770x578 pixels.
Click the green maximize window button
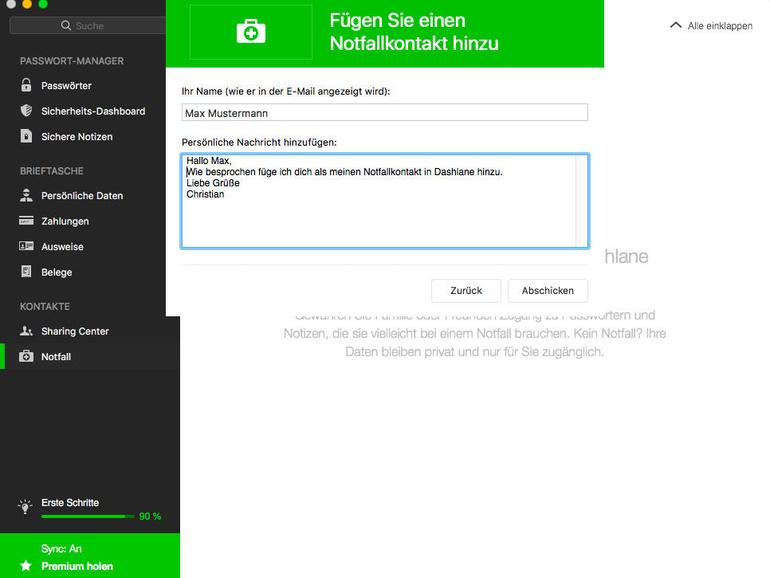[43, 4]
